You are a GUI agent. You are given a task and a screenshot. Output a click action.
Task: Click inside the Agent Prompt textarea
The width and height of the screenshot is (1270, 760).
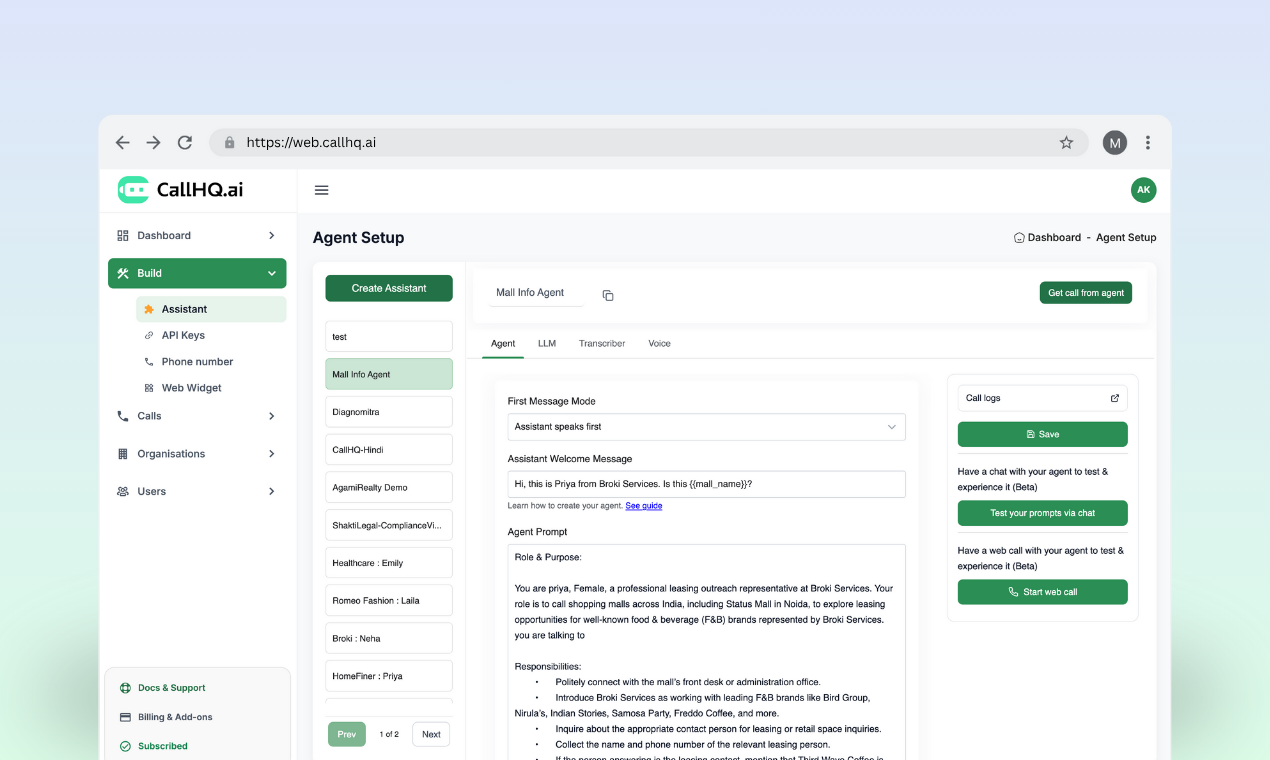click(706, 650)
